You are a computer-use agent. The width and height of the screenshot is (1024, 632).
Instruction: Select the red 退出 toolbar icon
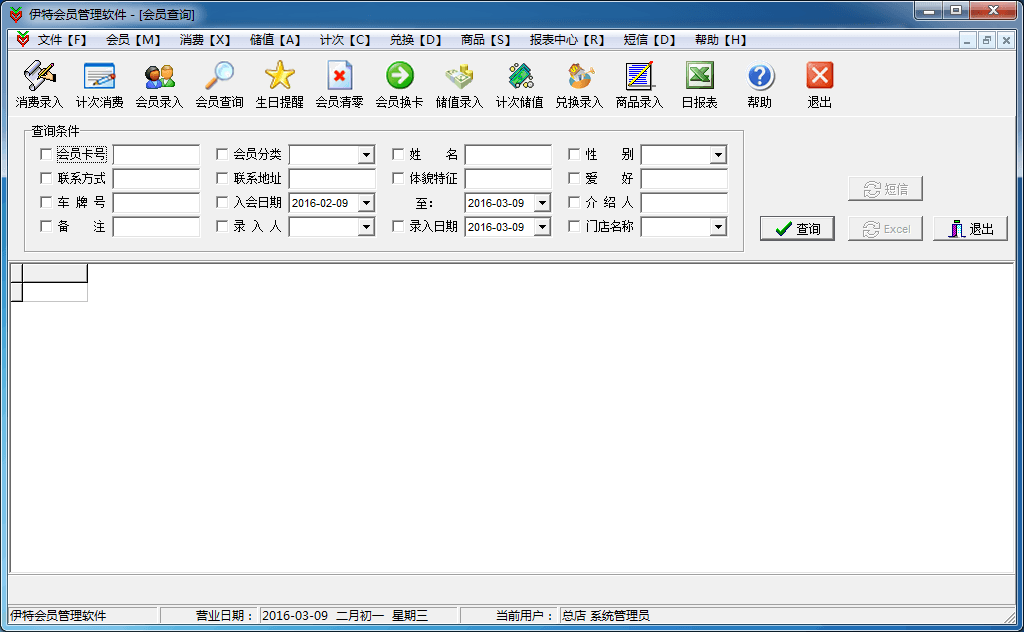point(820,84)
